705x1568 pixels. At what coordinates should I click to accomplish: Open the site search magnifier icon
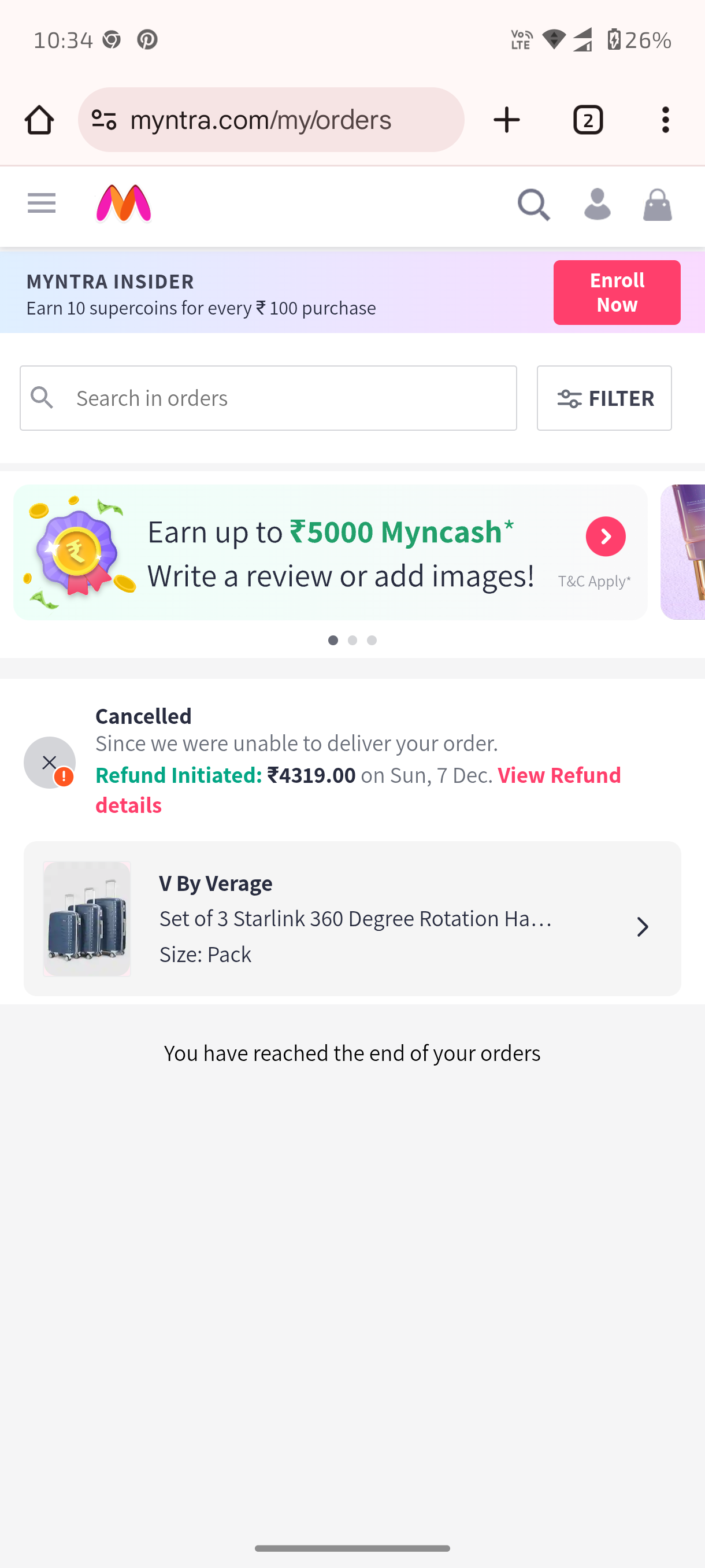[533, 205]
